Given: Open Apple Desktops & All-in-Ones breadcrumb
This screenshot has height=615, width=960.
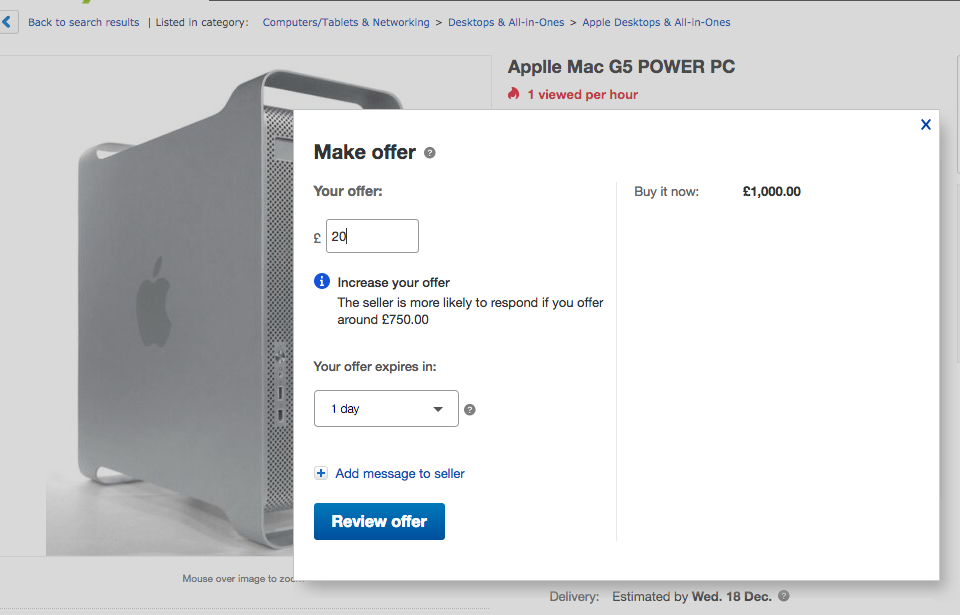Looking at the screenshot, I should [x=656, y=22].
